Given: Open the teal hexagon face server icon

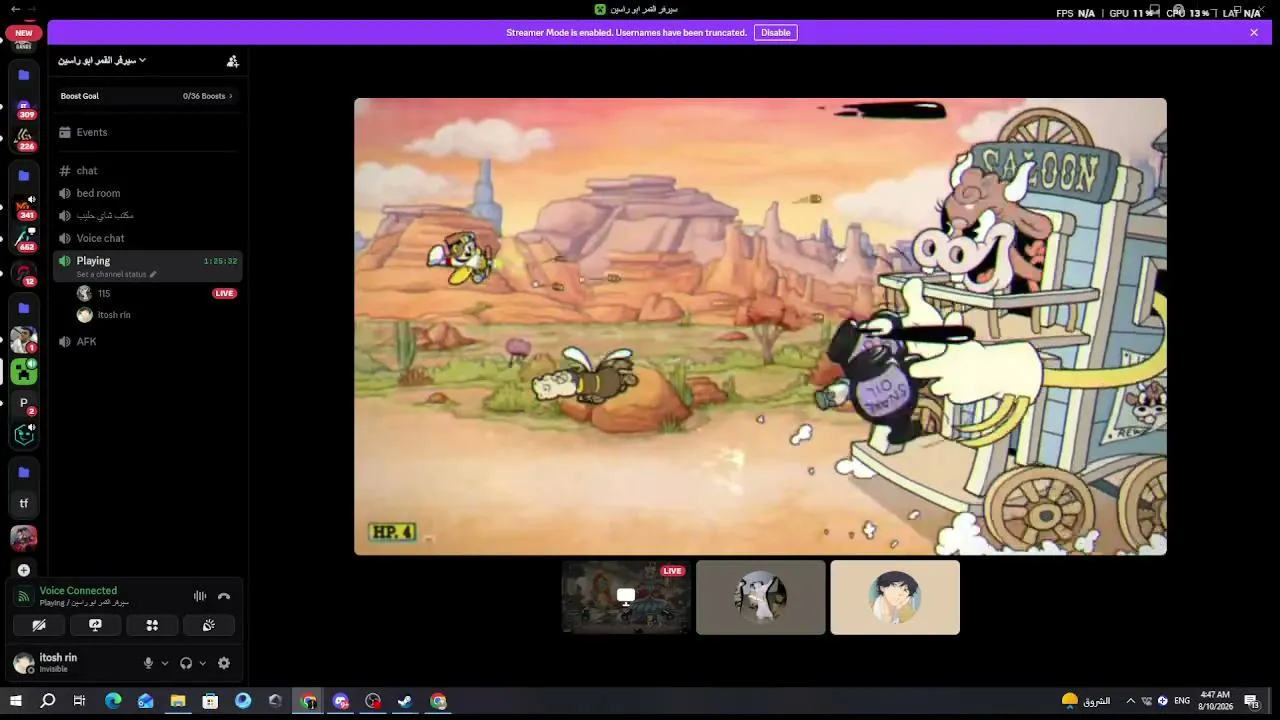Looking at the screenshot, I should pyautogui.click(x=24, y=434).
